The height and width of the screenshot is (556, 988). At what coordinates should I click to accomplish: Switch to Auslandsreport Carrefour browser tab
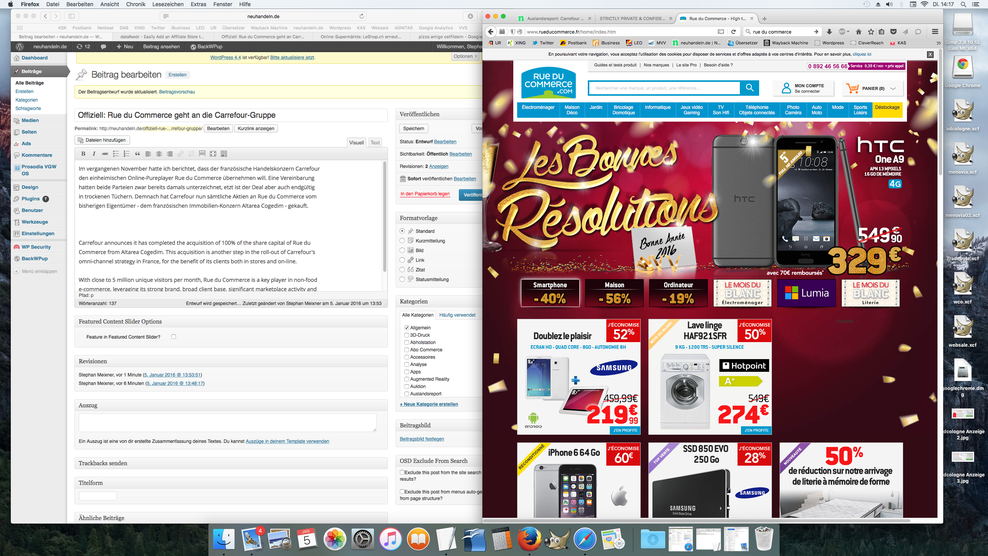(554, 18)
